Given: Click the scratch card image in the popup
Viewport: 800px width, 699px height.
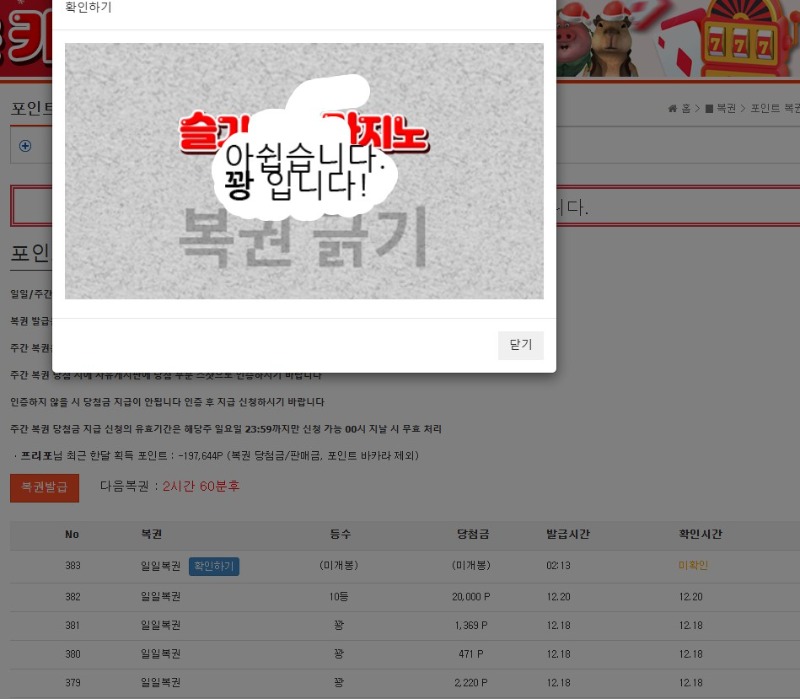Looking at the screenshot, I should (304, 171).
